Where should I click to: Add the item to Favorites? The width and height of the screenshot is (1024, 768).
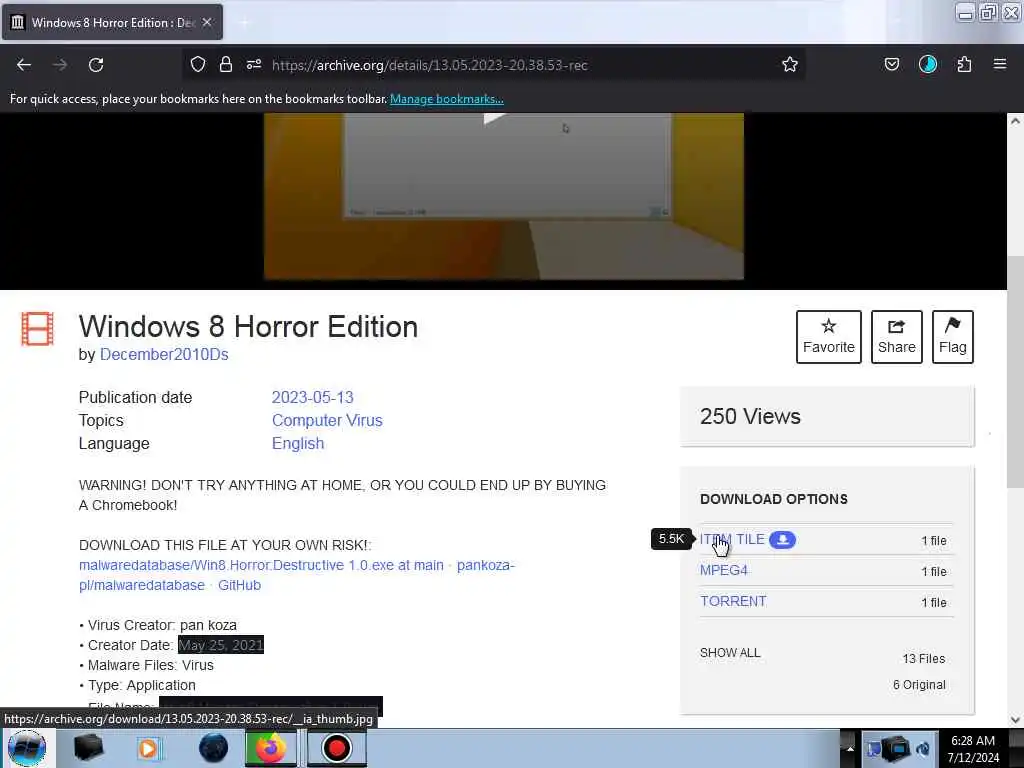pyautogui.click(x=828, y=337)
